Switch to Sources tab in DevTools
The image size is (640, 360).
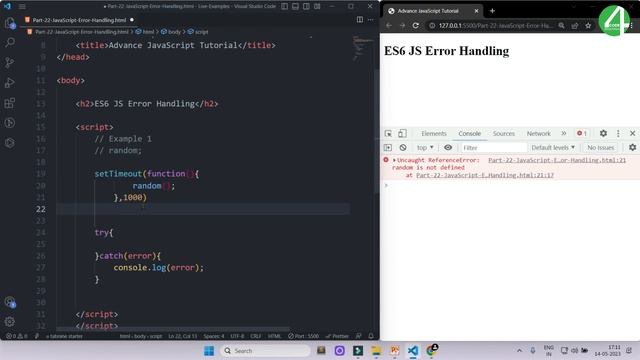[x=504, y=133]
